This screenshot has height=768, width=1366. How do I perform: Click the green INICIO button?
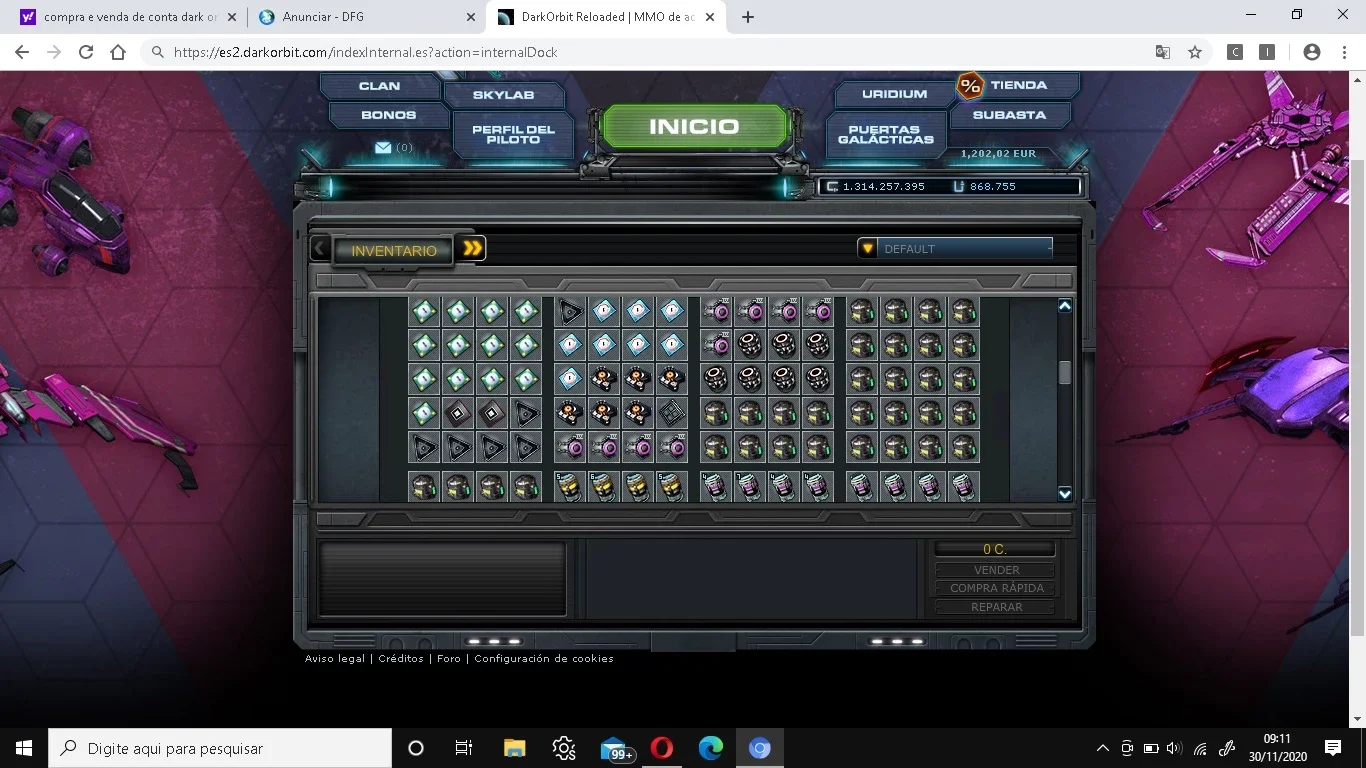click(694, 127)
